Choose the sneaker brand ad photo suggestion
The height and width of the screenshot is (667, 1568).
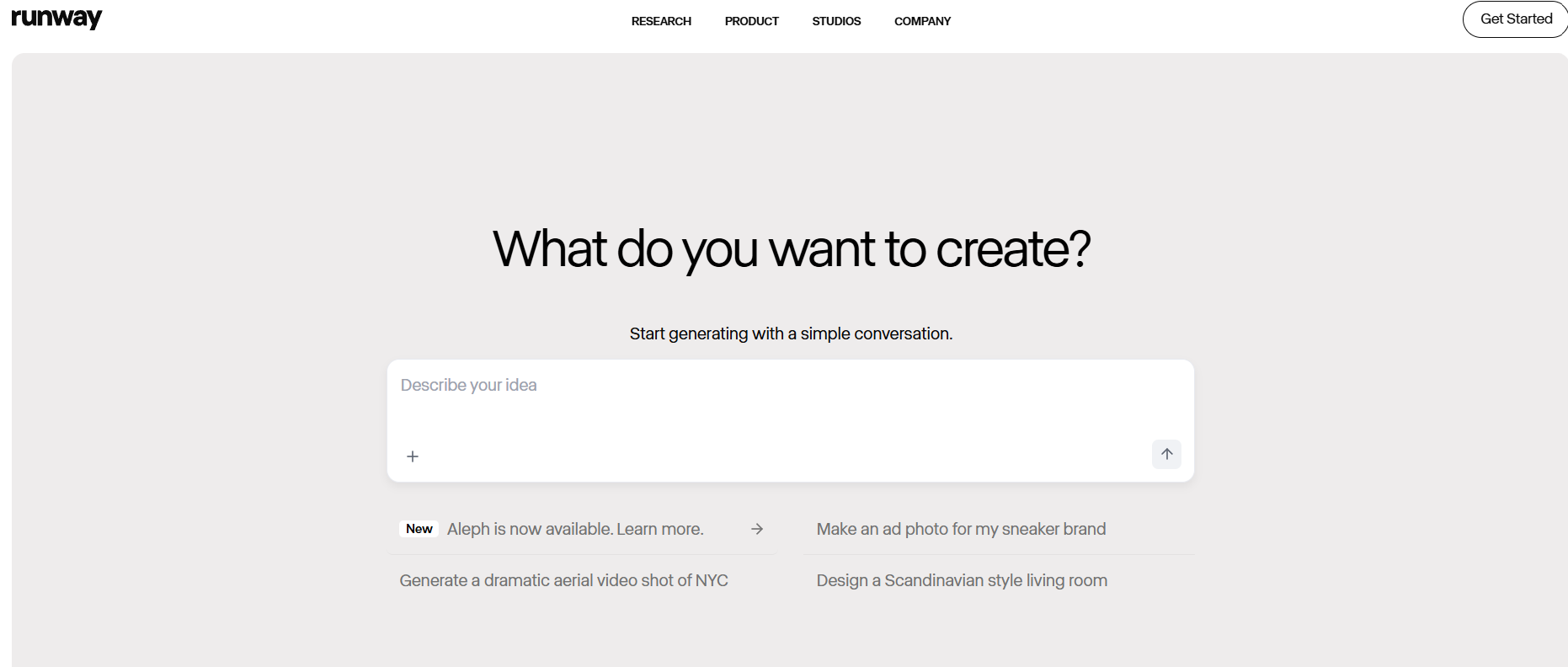coord(961,529)
